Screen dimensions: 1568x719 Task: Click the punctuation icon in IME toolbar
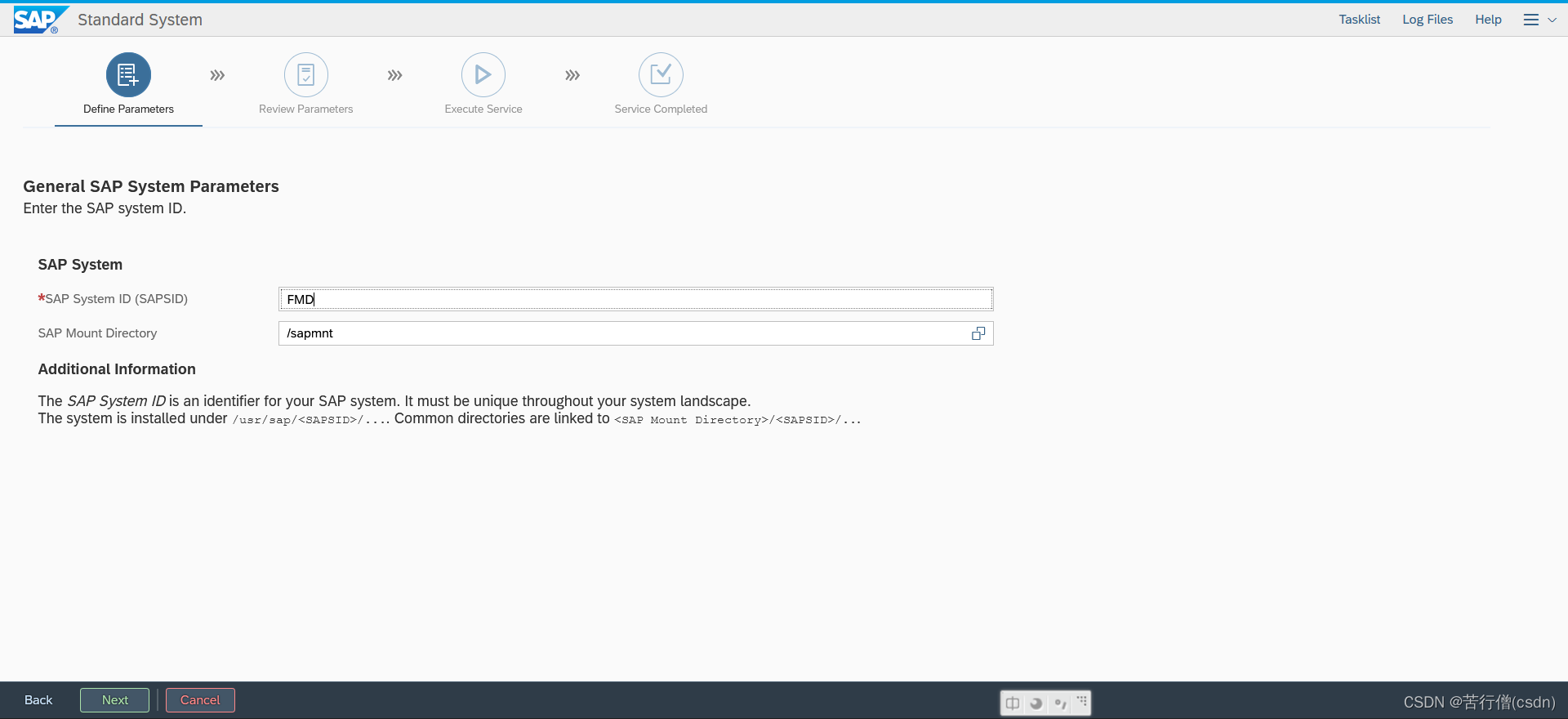(1060, 703)
